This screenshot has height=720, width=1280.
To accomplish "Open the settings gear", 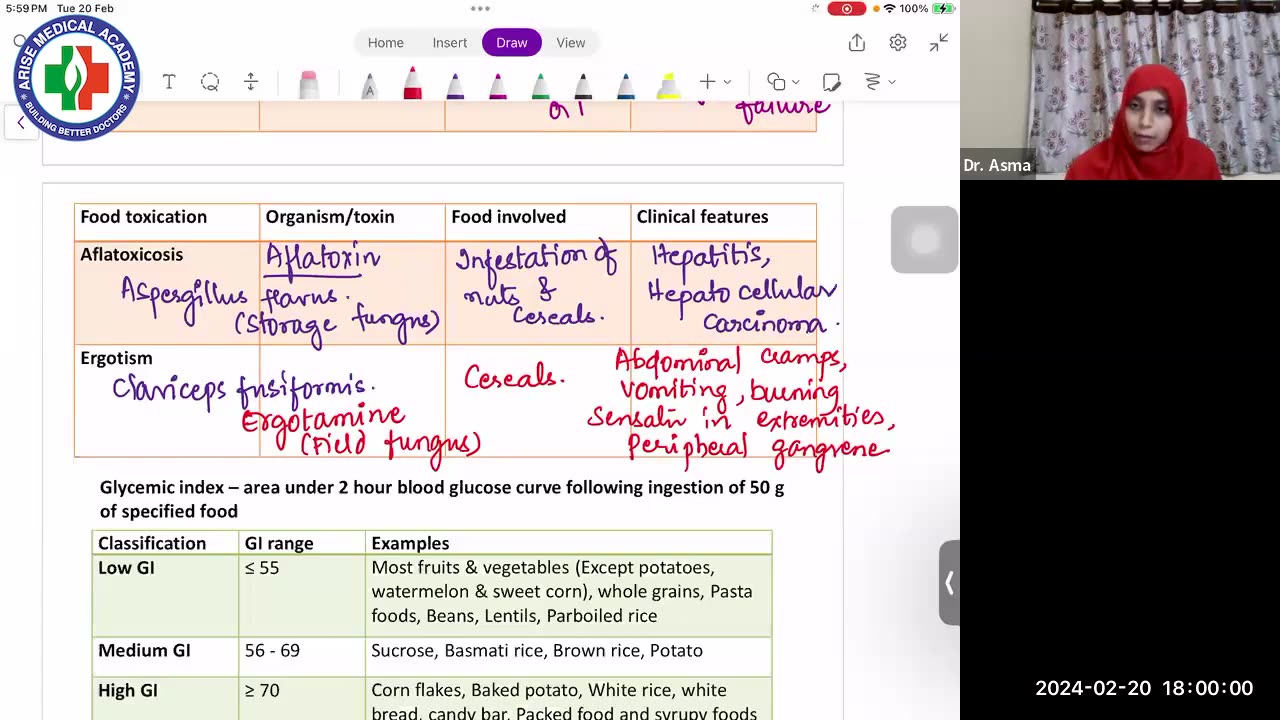I will click(x=898, y=43).
